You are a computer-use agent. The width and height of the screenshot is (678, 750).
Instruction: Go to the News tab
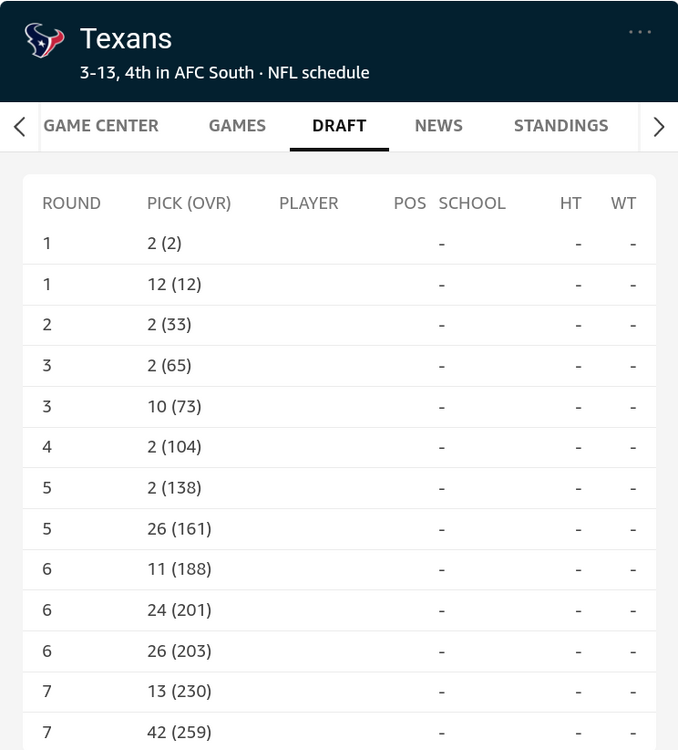pos(438,126)
